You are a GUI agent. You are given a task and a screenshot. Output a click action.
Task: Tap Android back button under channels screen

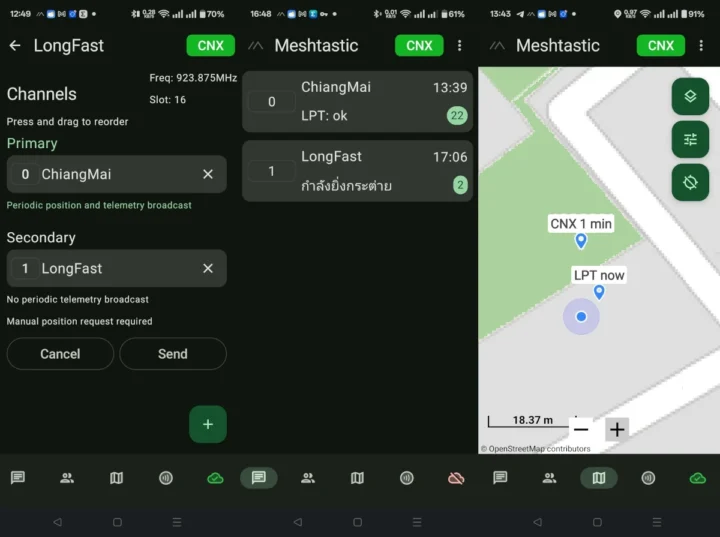57,522
